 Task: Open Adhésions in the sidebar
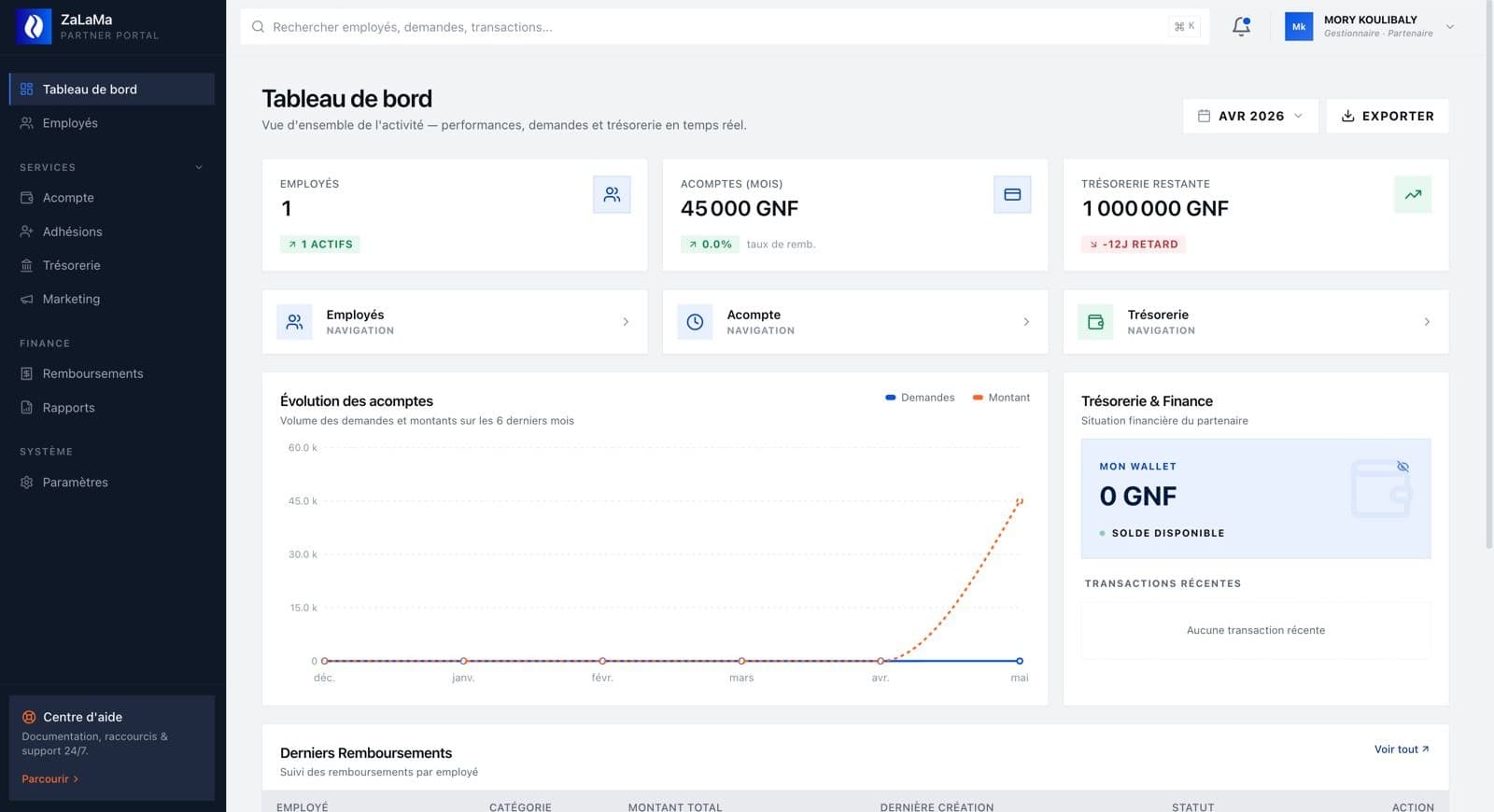coord(112,231)
